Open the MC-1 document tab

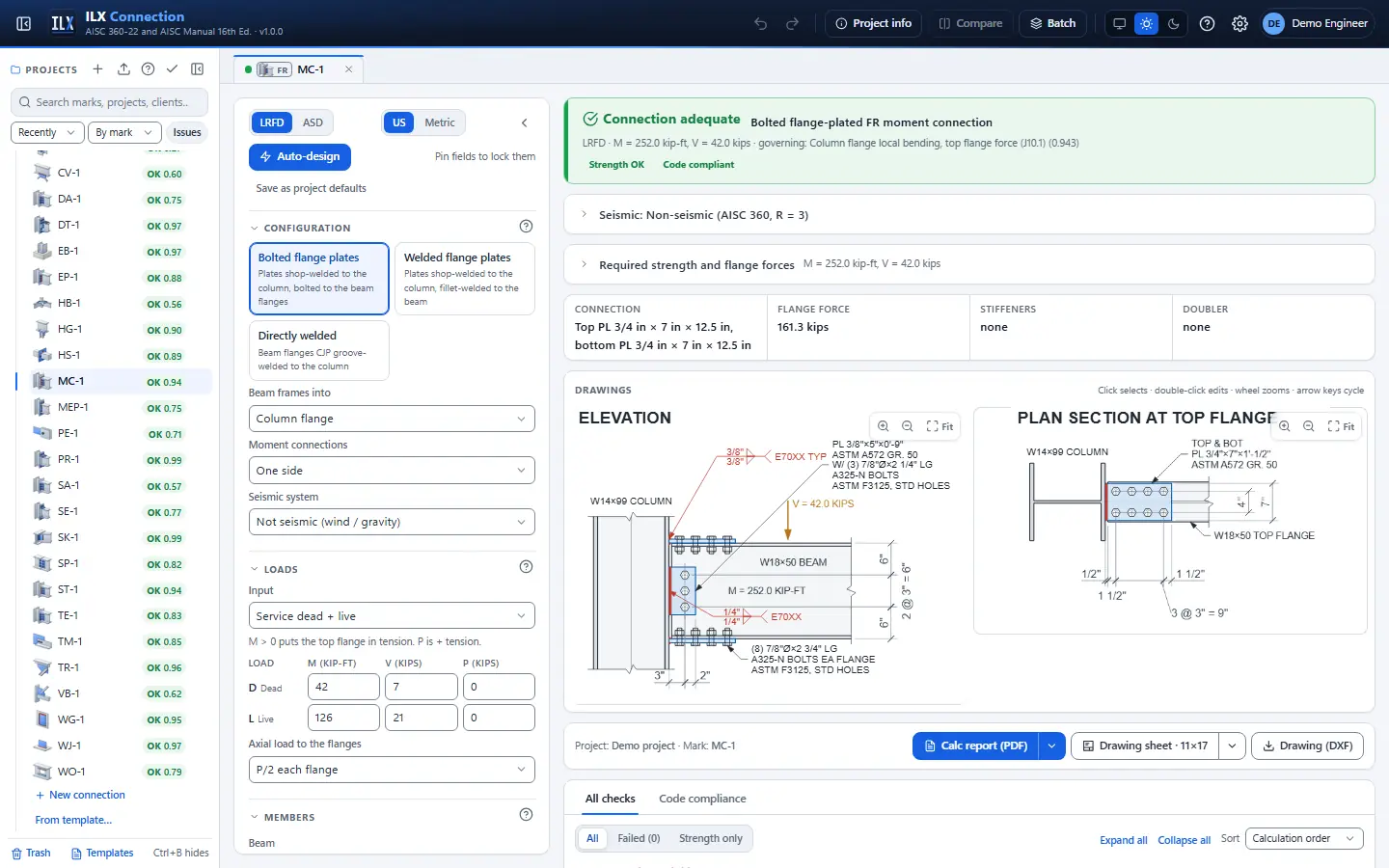click(299, 69)
